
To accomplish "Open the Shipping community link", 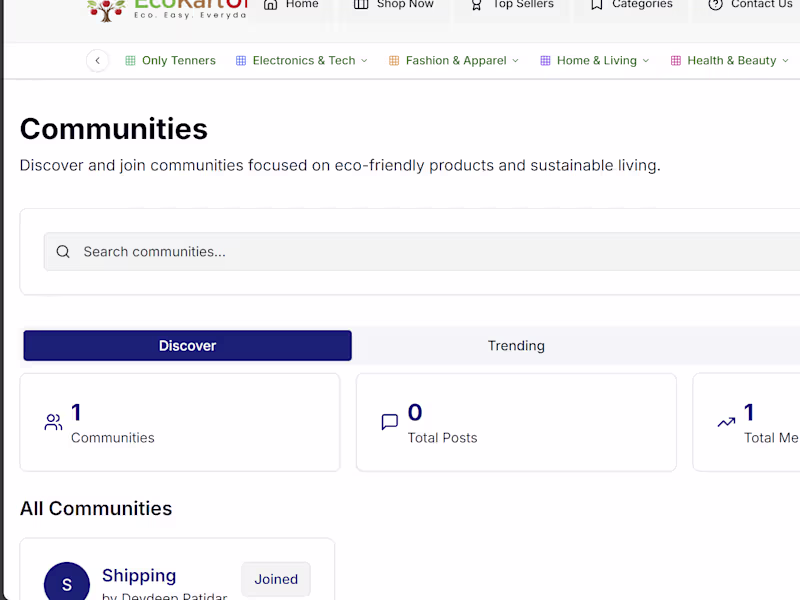I will (139, 576).
